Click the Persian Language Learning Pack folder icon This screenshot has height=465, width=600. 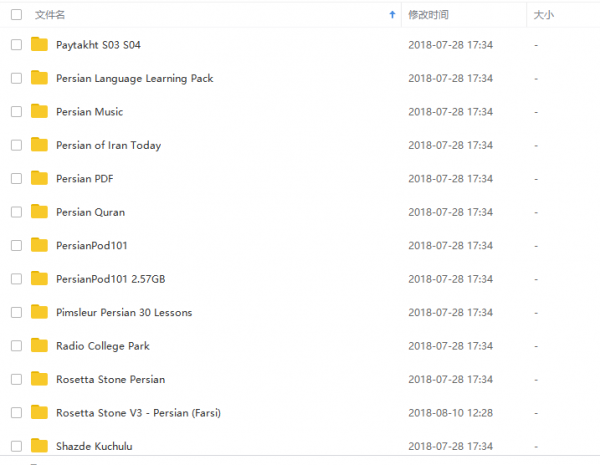(x=39, y=78)
